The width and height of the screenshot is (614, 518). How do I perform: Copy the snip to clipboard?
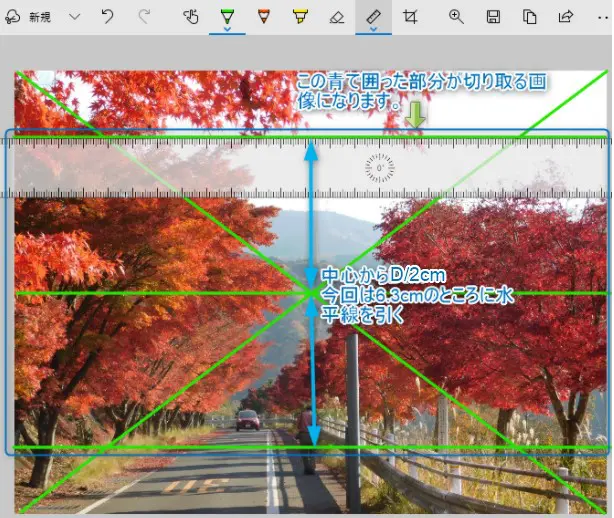529,17
